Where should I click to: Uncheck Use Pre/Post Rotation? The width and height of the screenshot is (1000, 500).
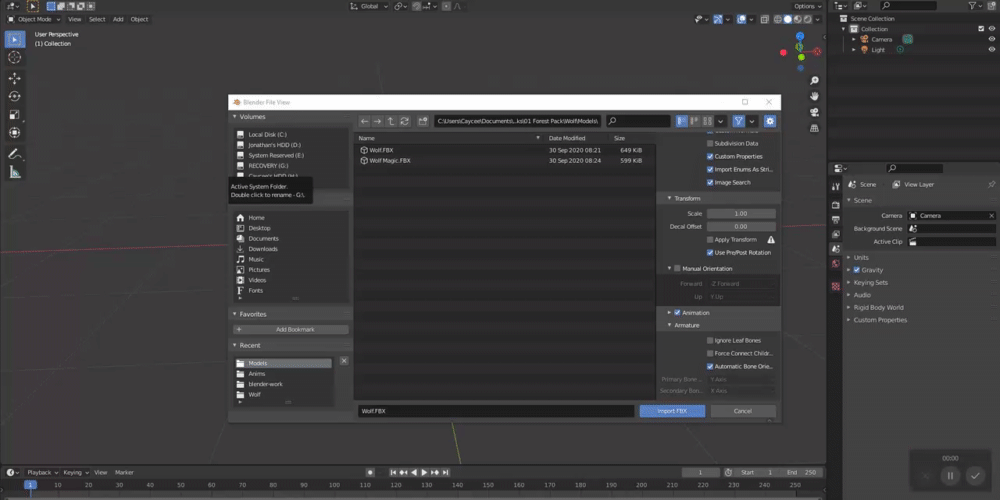point(710,253)
